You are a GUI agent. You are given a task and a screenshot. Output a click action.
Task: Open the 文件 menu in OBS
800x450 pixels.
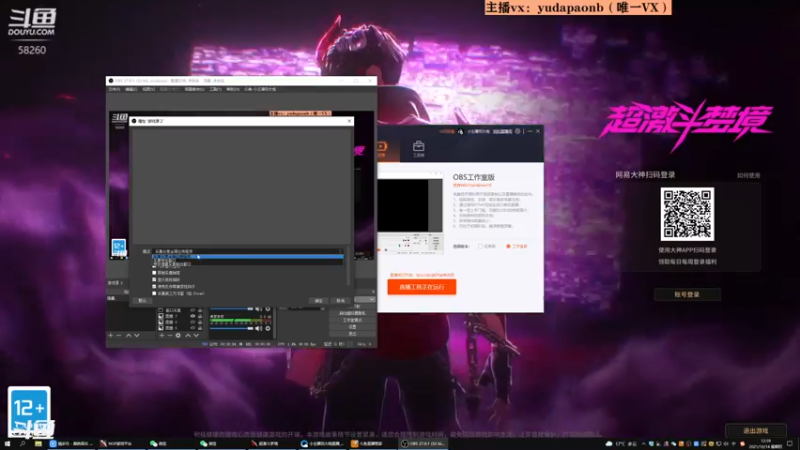click(114, 89)
